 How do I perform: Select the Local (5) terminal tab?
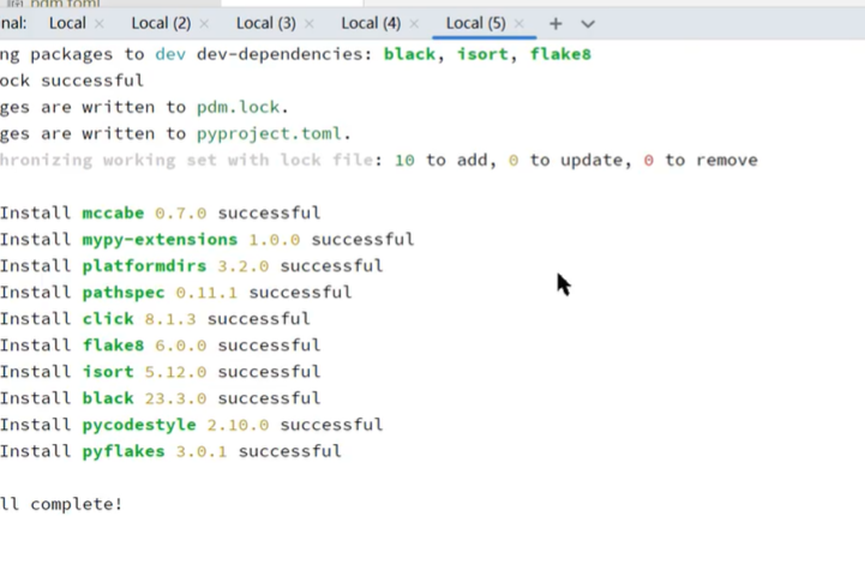click(x=476, y=23)
